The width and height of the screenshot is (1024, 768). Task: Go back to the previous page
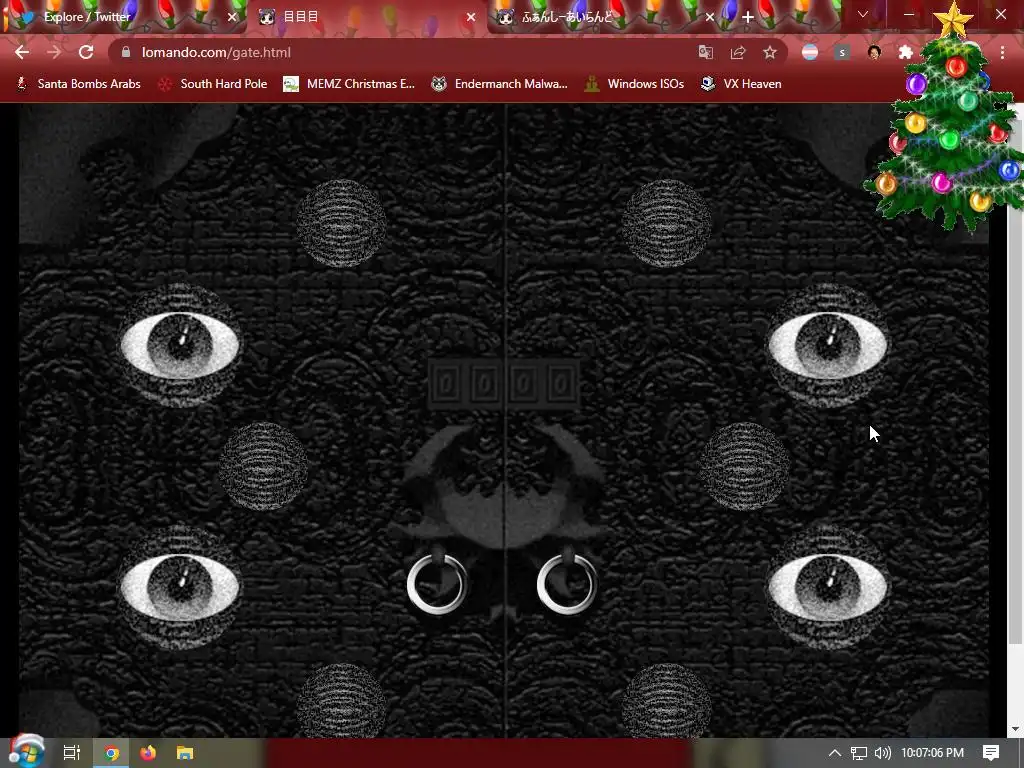[22, 52]
